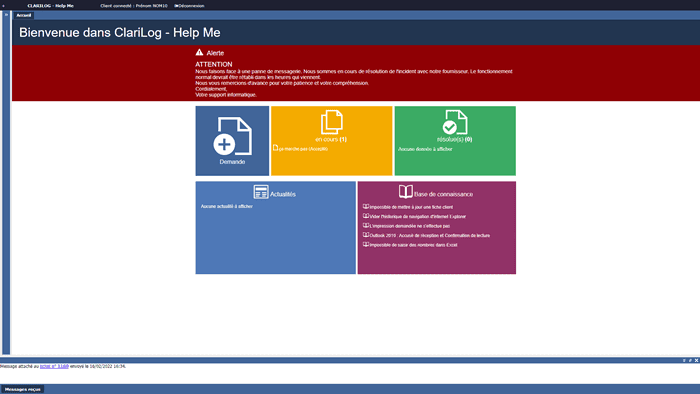
Task: Open article 'Impossible de mettre à jour une fiche client'
Action: (411, 207)
